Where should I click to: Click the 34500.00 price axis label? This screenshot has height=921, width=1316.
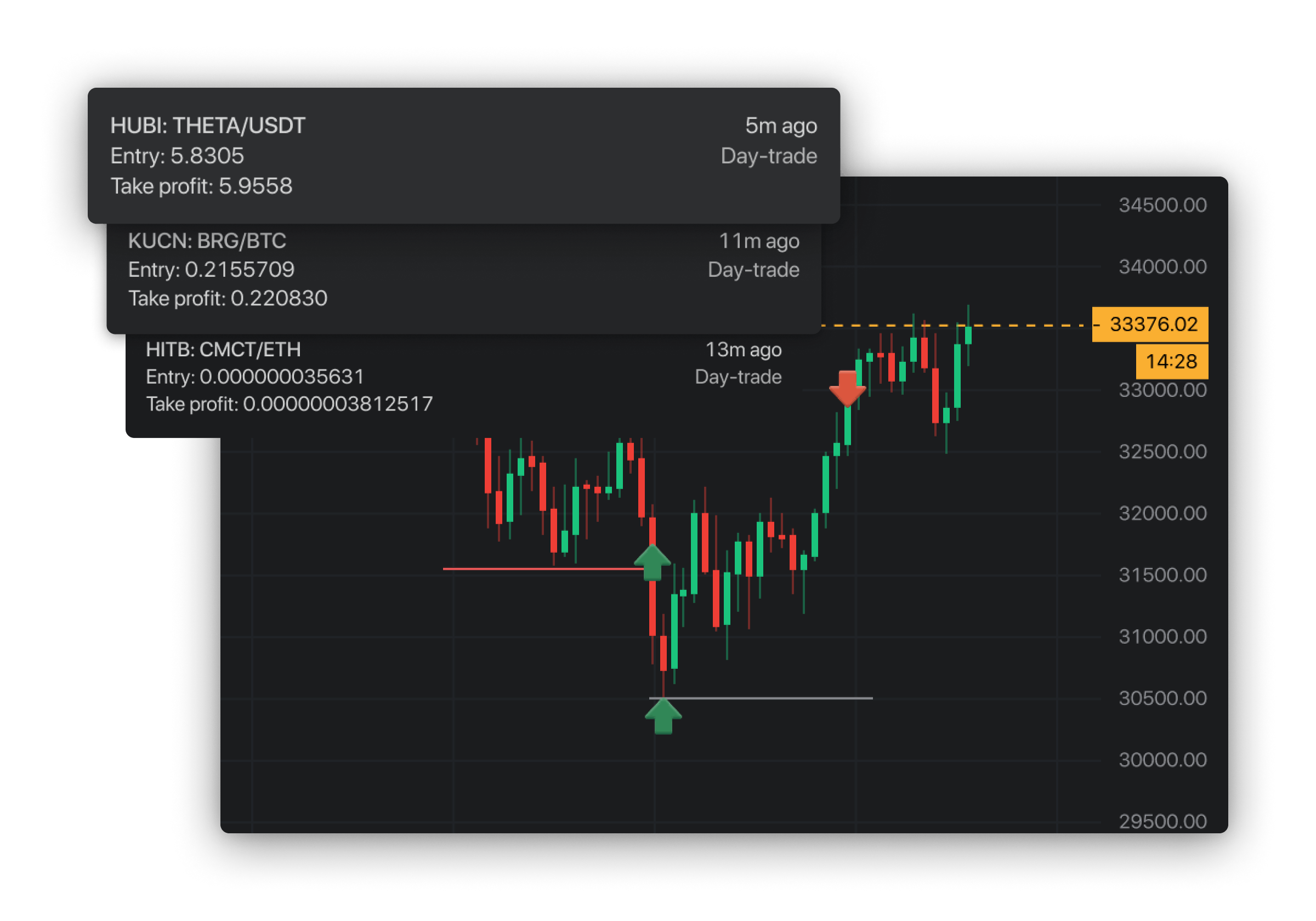click(x=1162, y=205)
